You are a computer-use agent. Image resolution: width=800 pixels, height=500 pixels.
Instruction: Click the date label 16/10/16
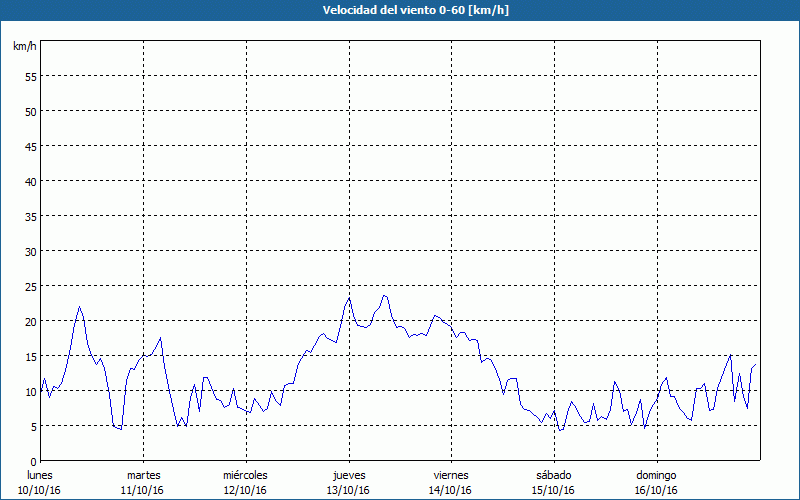656,490
